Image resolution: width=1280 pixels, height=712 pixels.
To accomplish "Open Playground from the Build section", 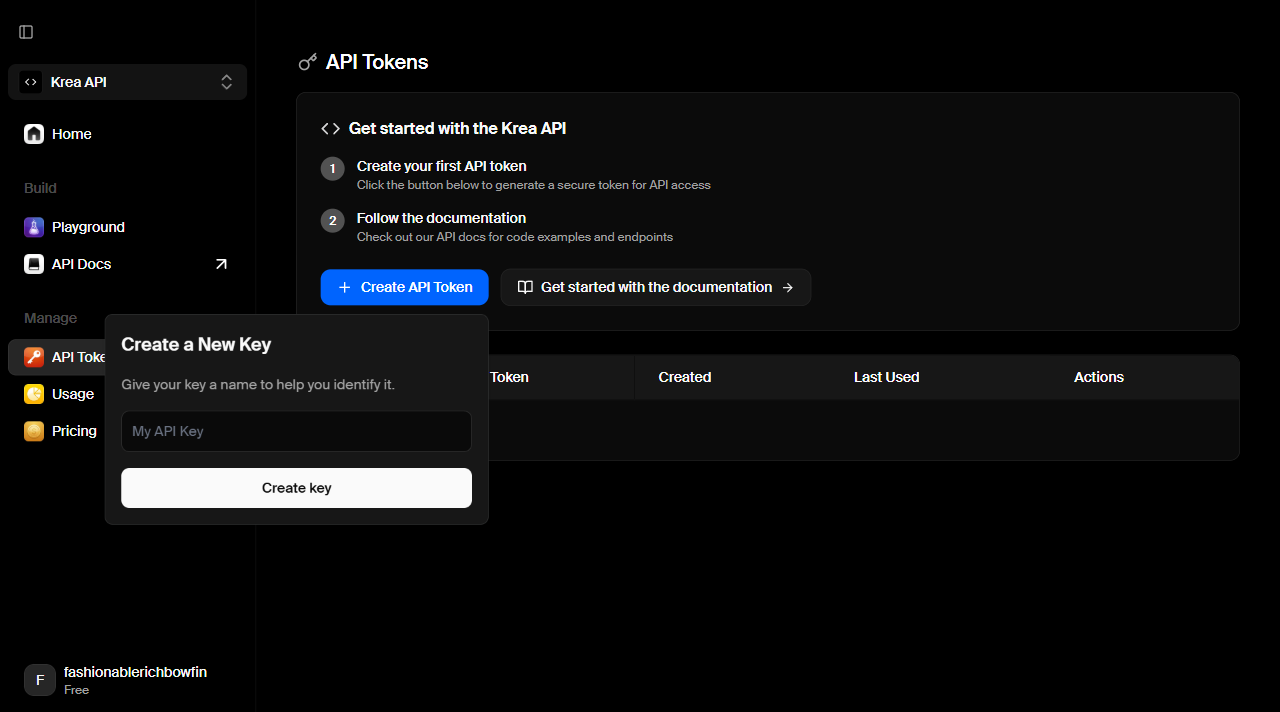I will coord(127,227).
